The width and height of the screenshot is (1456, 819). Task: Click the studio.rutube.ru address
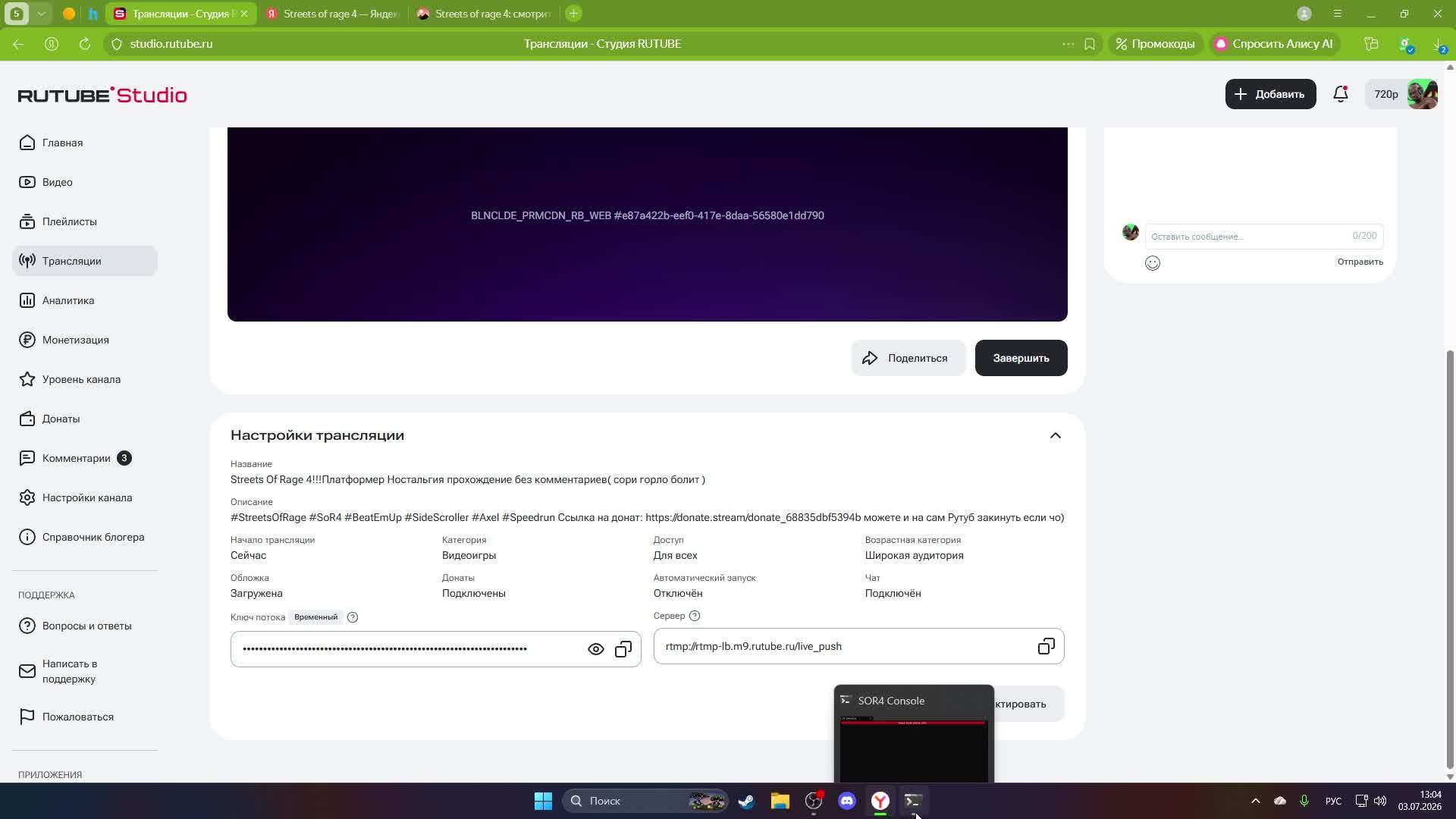(x=171, y=44)
